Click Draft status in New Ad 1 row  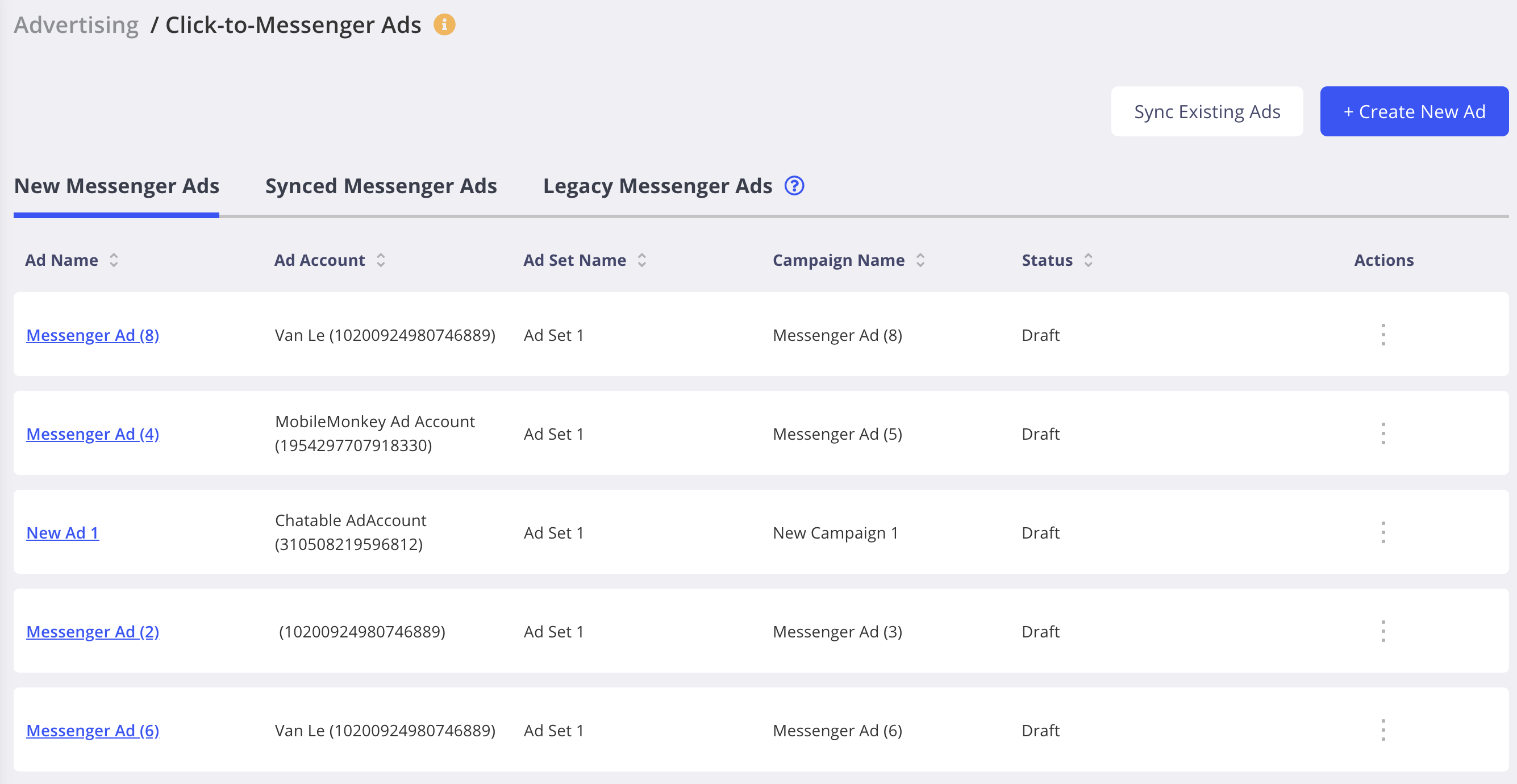coord(1040,533)
